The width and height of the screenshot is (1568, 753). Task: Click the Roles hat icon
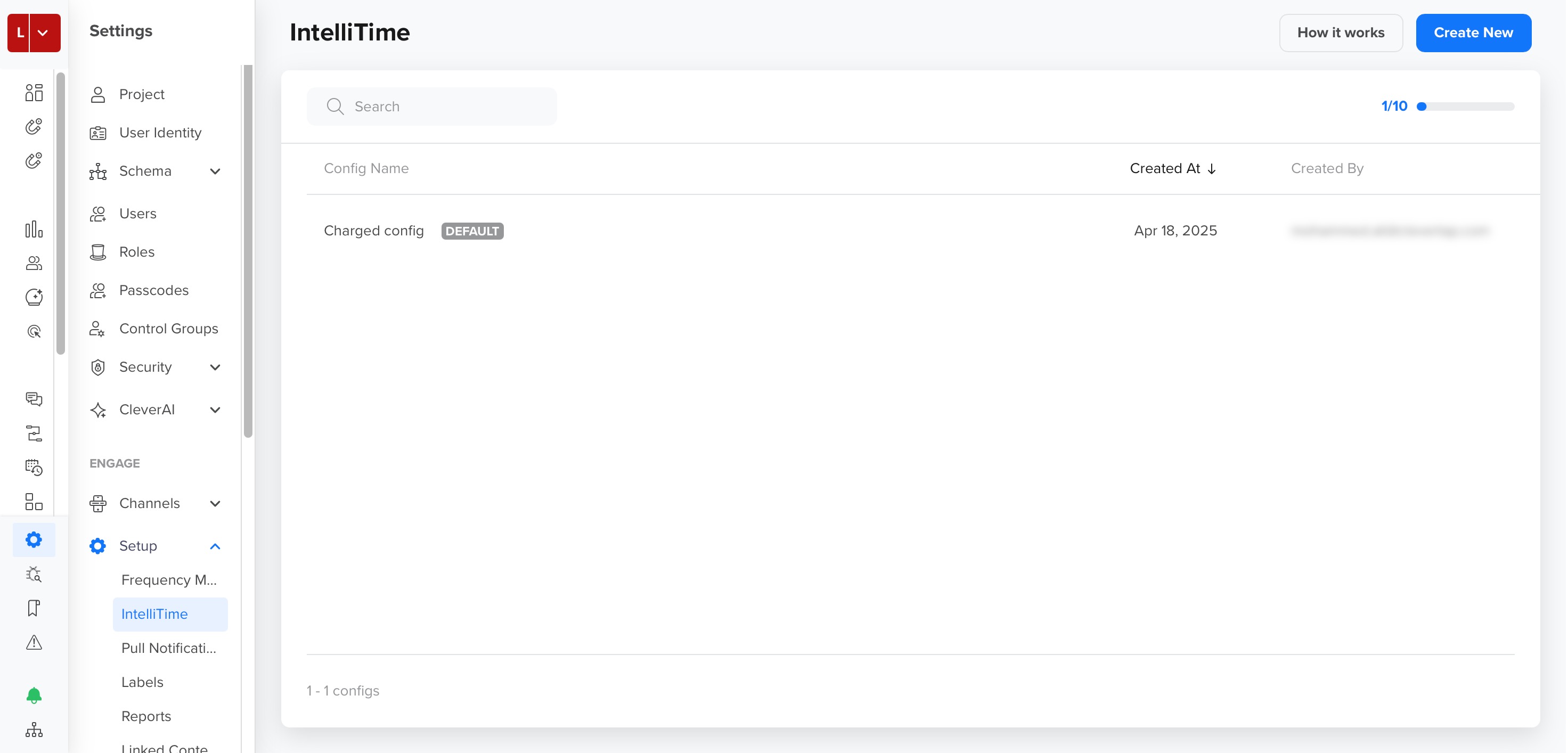click(x=98, y=252)
